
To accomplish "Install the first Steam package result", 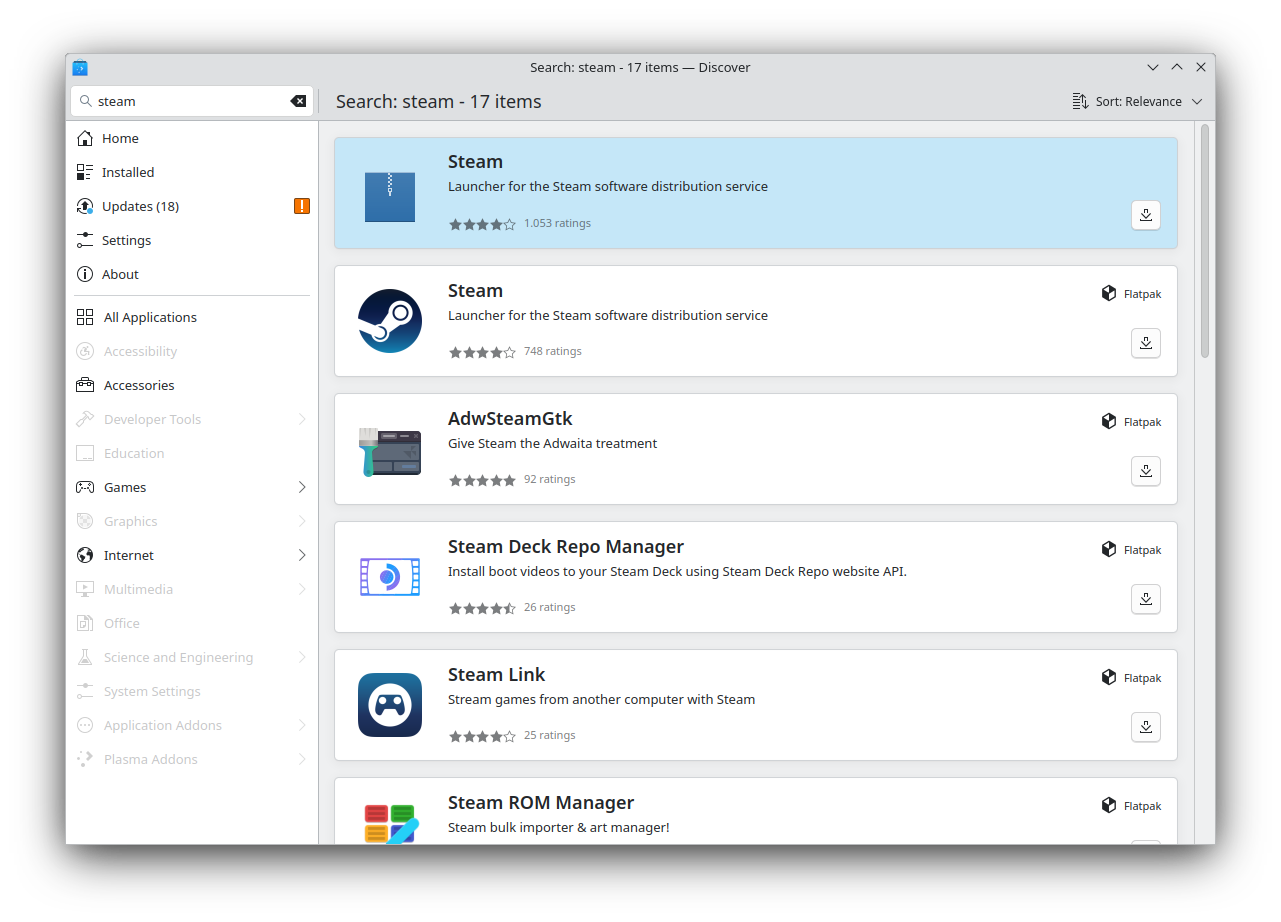I will coord(1146,215).
